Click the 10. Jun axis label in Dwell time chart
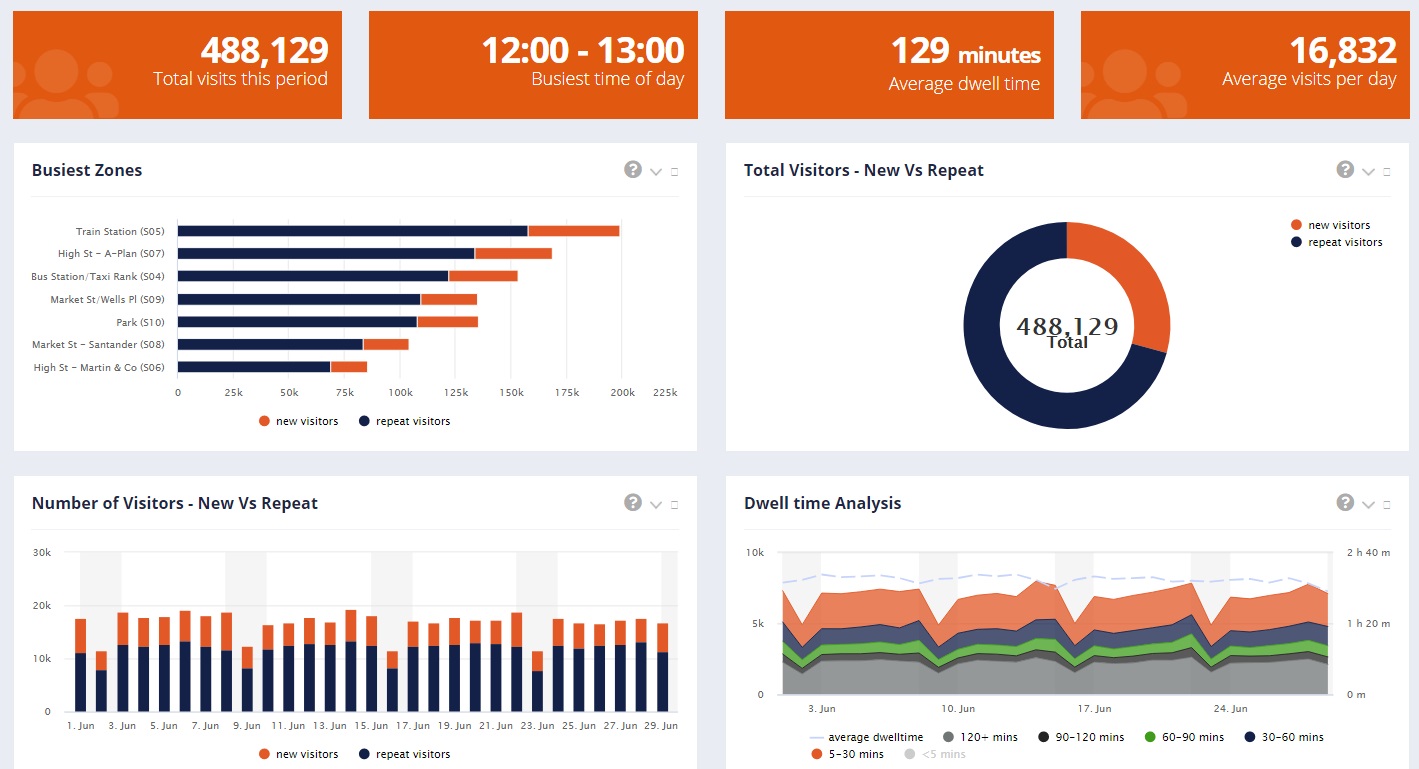 pos(958,709)
